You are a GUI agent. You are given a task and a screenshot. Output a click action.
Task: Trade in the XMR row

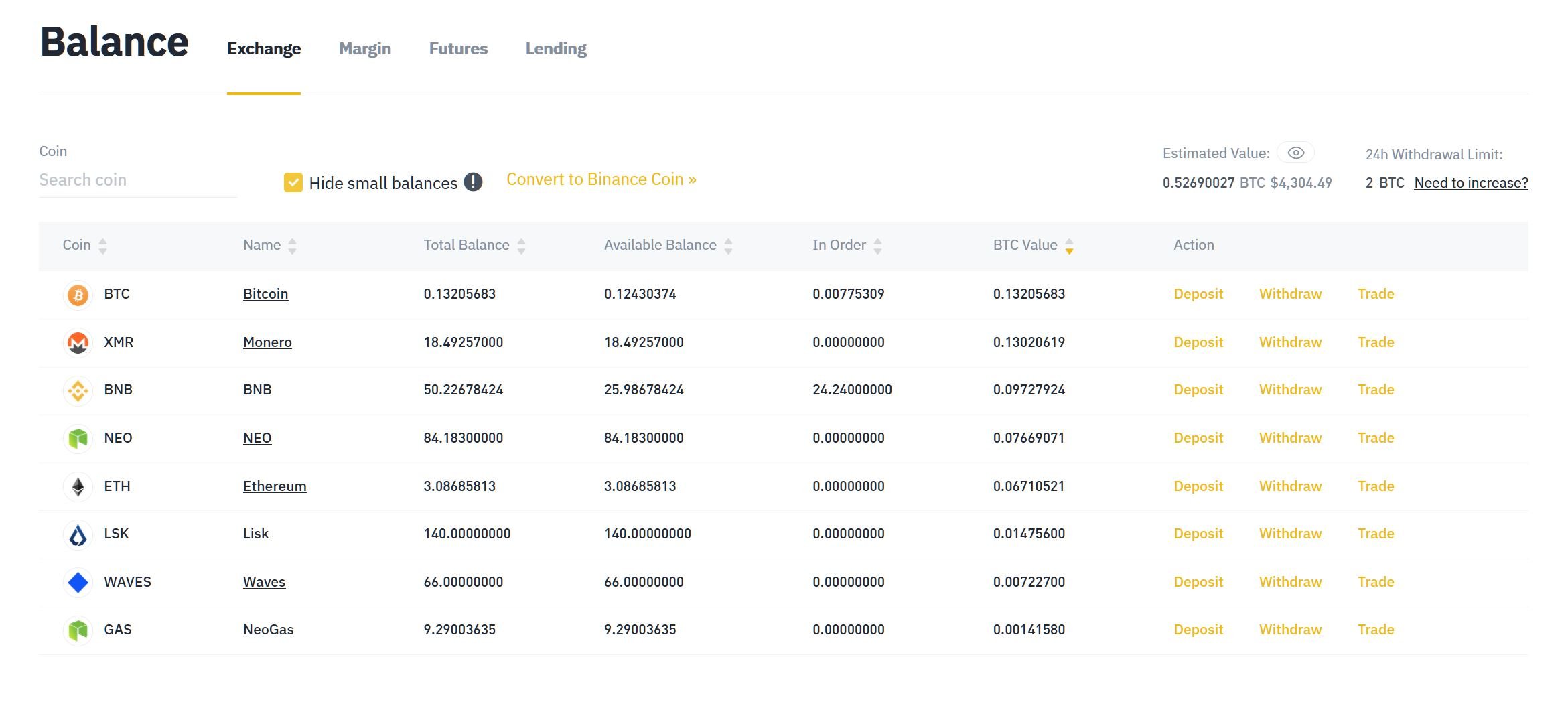coord(1376,342)
